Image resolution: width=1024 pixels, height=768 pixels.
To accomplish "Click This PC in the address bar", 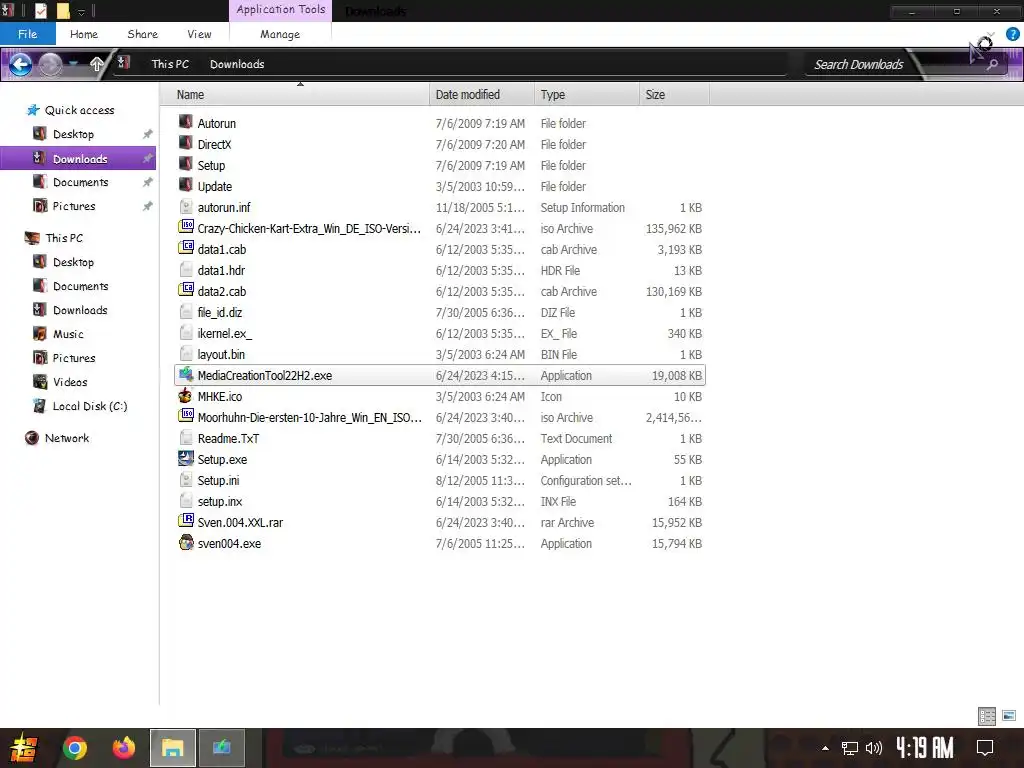I will (x=170, y=64).
